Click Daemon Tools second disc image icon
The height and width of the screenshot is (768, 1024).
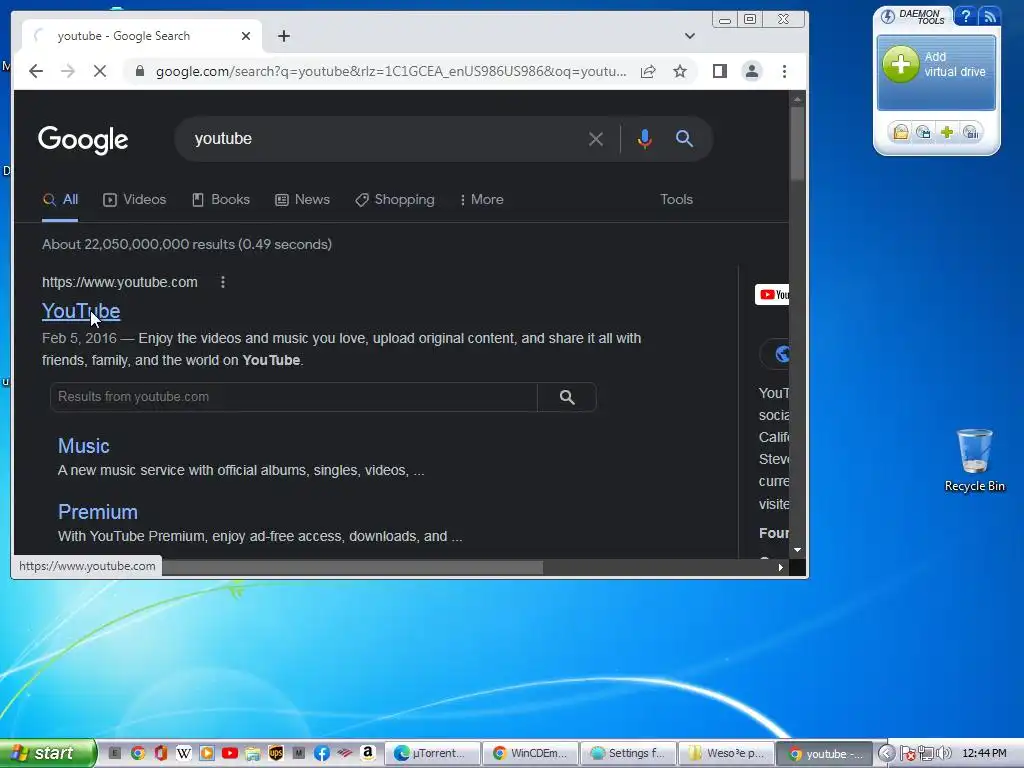click(923, 133)
